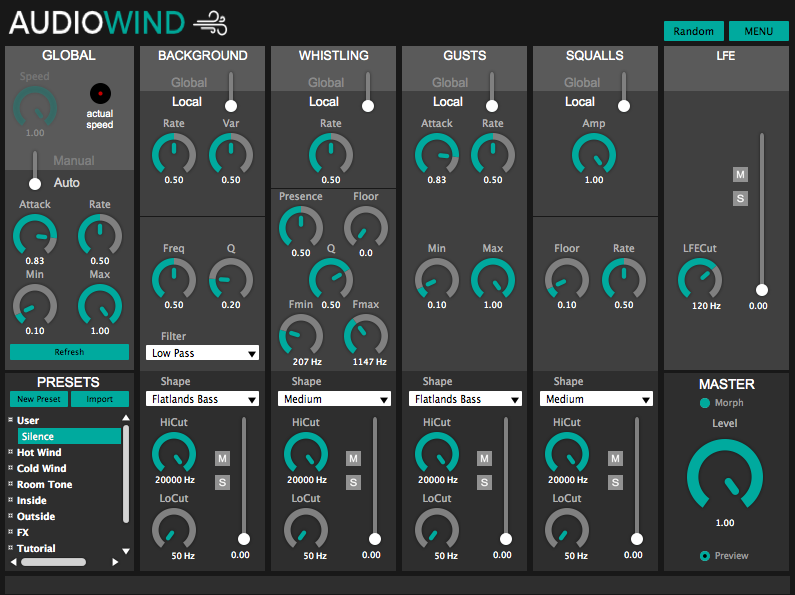795x595 pixels.
Task: Open the Gusts Shape Flatlands Bass dropdown
Action: pos(465,399)
